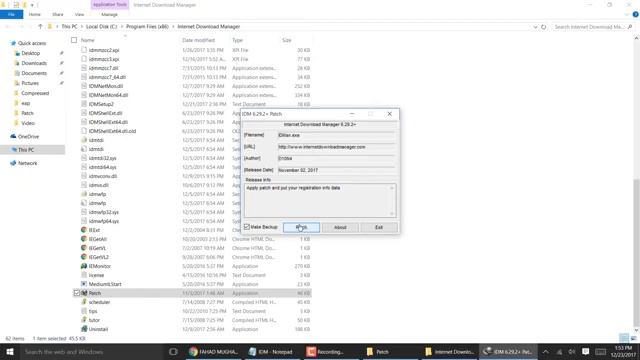Sort files by Name column header
The image size is (640, 360).
[88, 40]
